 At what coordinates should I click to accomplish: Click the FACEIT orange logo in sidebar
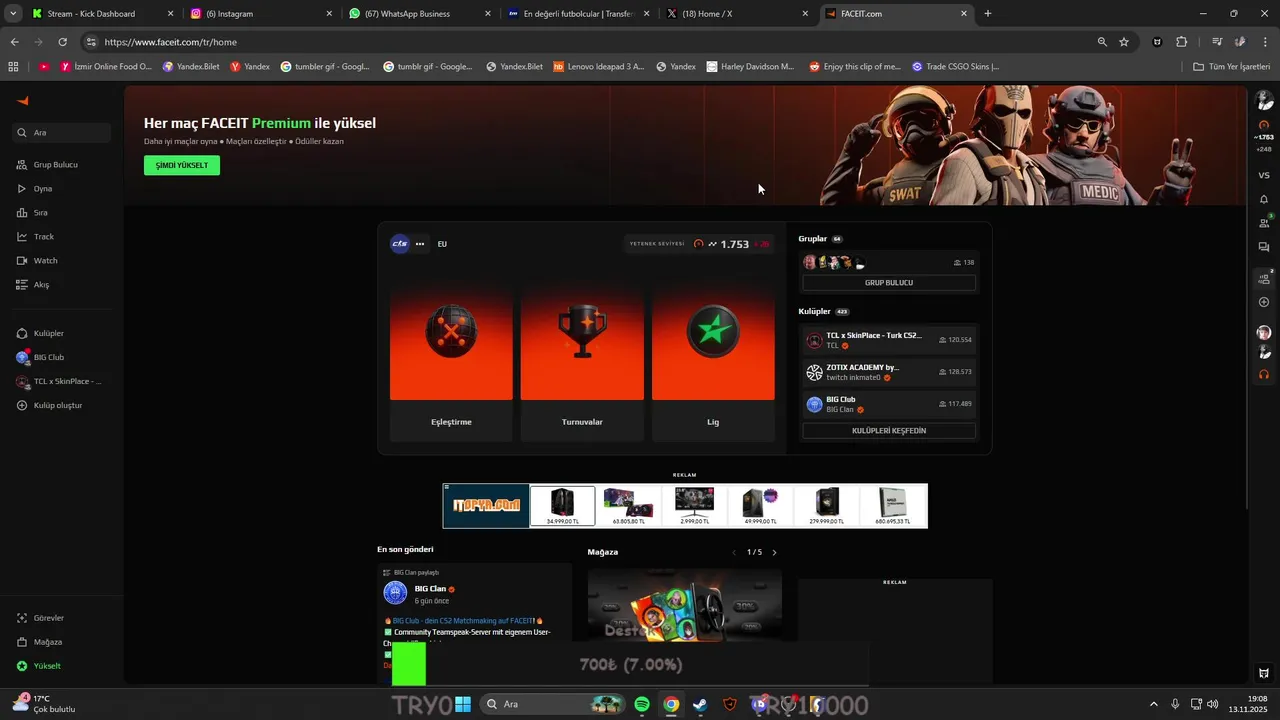[x=23, y=101]
